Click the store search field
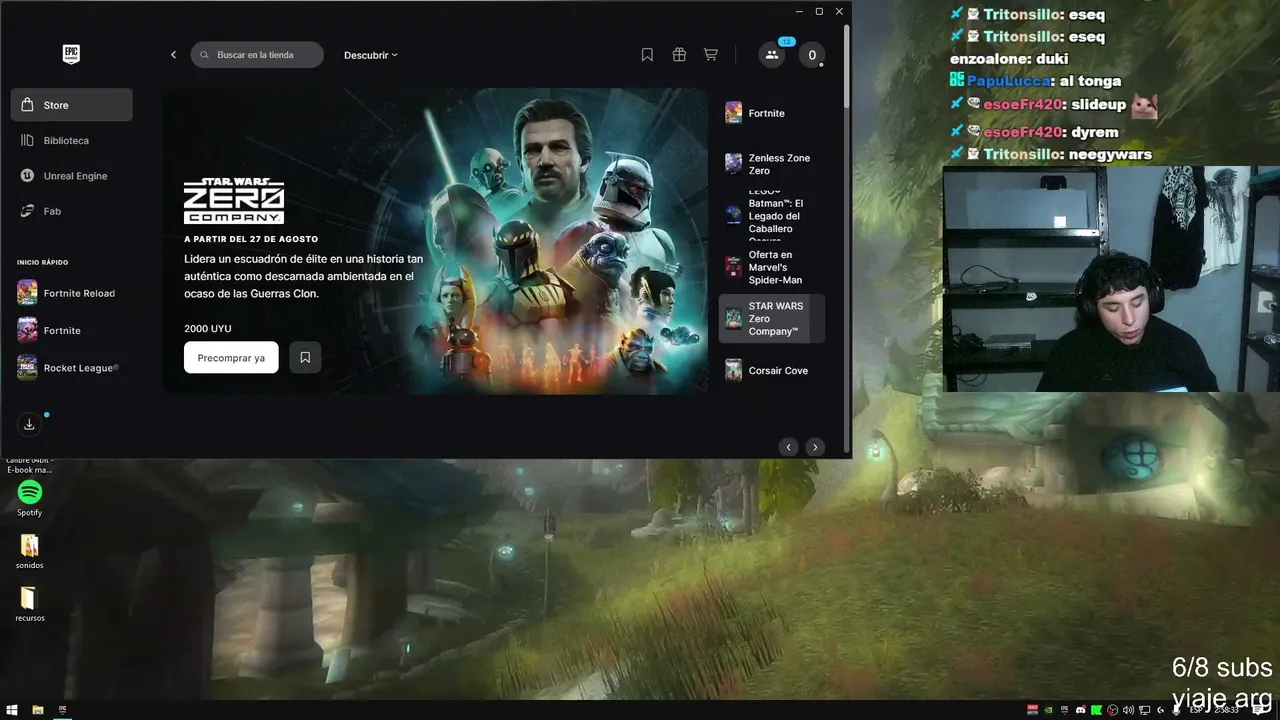This screenshot has width=1280, height=720. [257, 55]
